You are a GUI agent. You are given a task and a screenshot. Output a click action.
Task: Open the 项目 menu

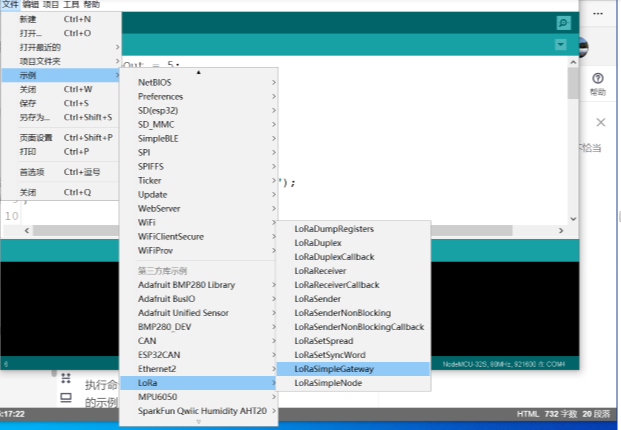50,4
